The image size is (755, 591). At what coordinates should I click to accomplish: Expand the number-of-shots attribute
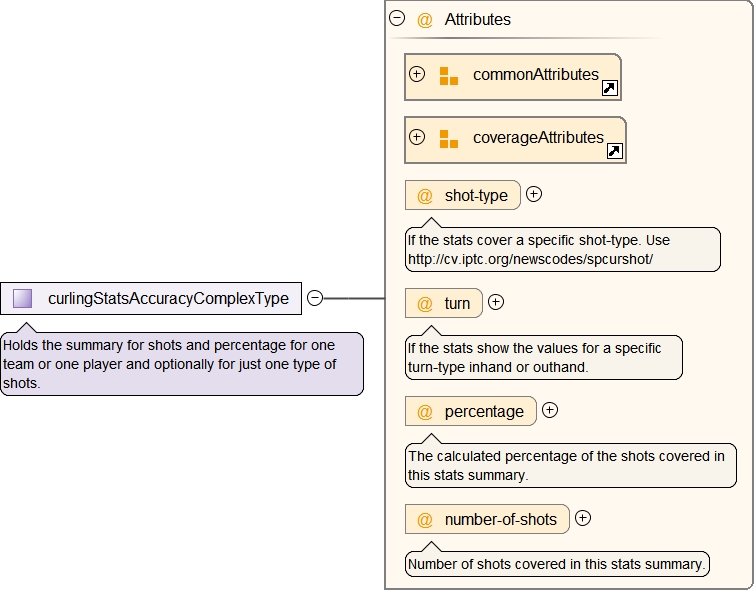coord(583,518)
